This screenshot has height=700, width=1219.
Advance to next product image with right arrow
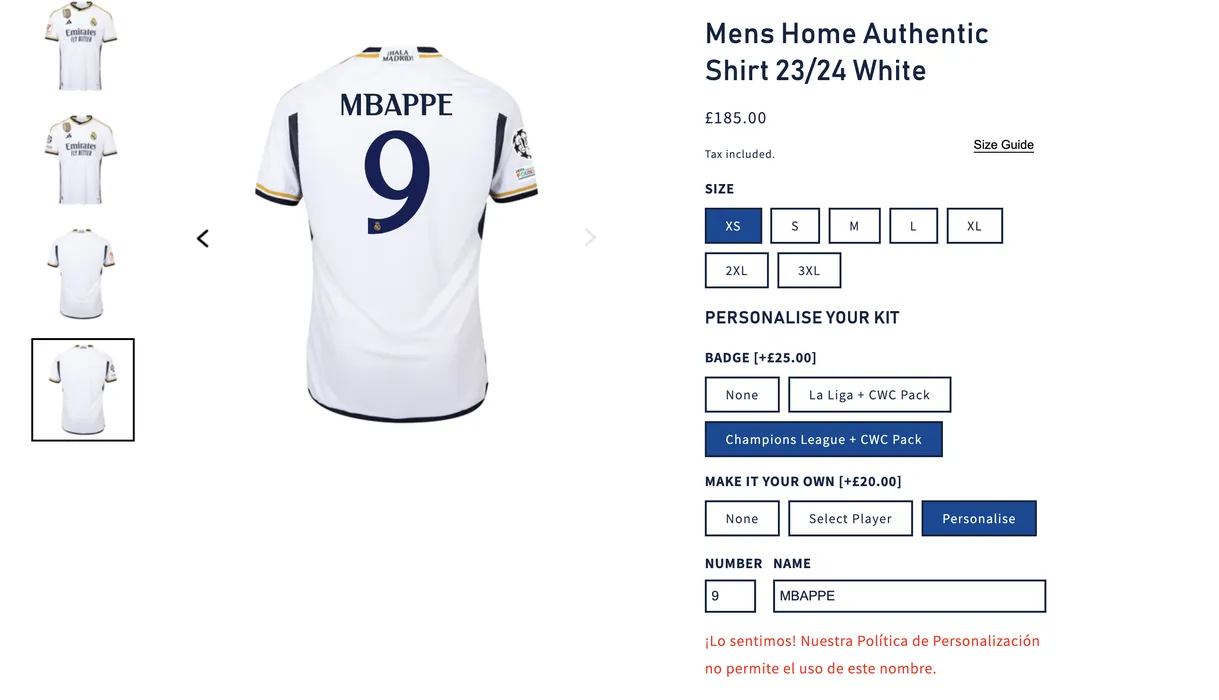click(x=590, y=237)
